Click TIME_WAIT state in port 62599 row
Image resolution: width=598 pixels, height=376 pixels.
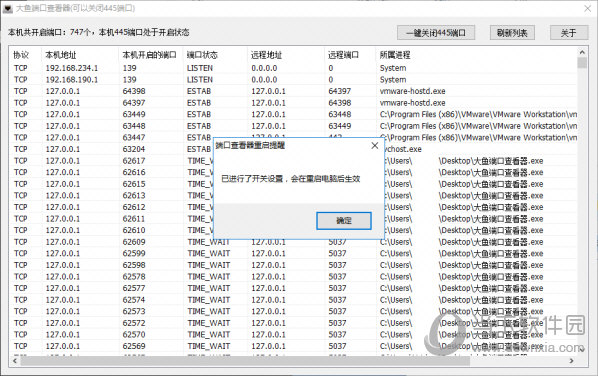pos(209,254)
